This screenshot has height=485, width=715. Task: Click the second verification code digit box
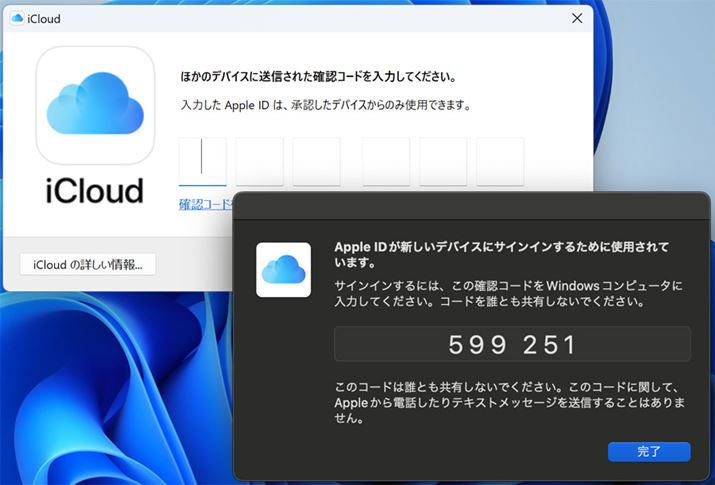coord(259,162)
